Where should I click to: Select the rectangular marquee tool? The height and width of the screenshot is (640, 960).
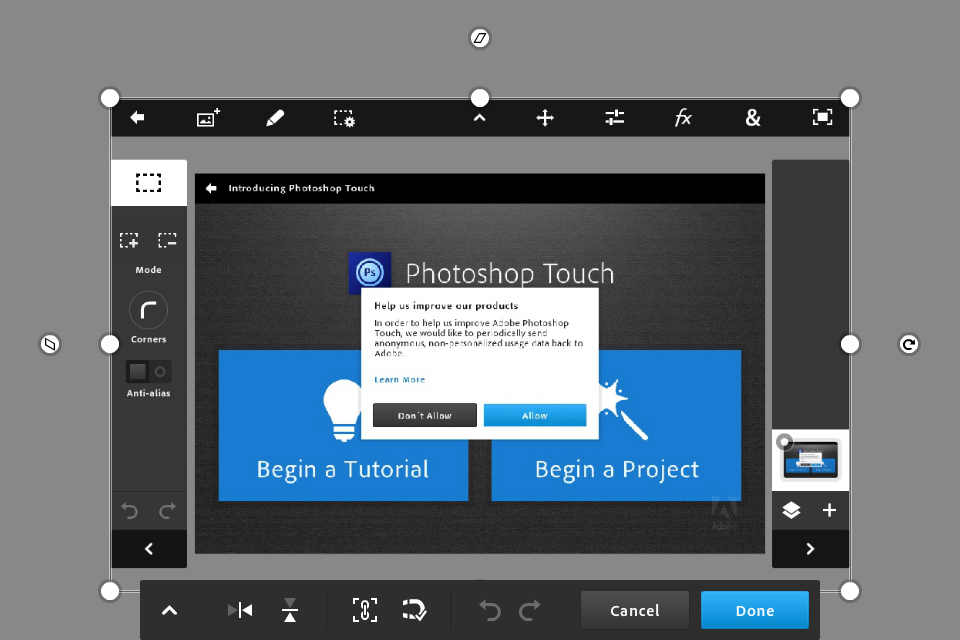[149, 183]
